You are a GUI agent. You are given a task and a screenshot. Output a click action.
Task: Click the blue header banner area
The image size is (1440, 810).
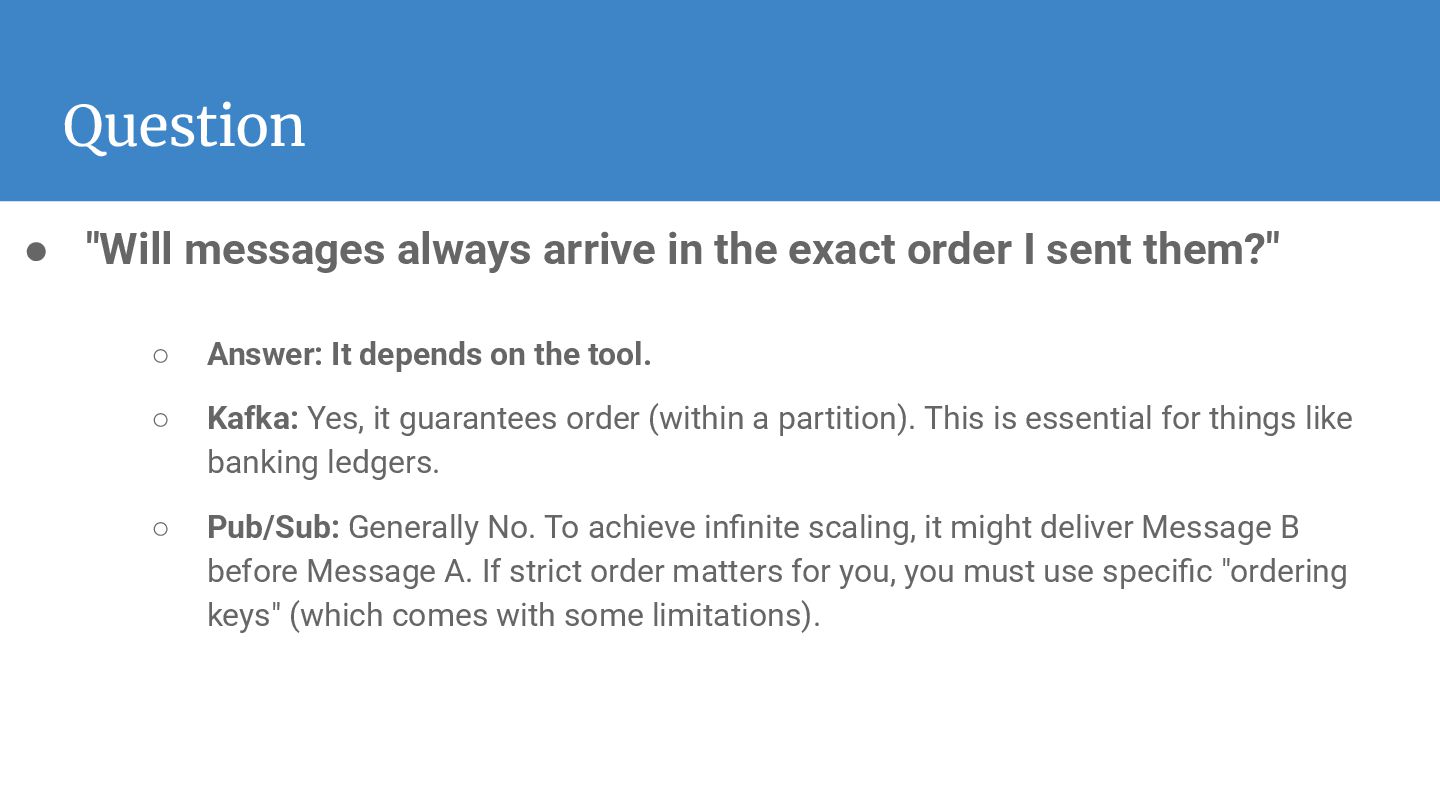tap(720, 100)
